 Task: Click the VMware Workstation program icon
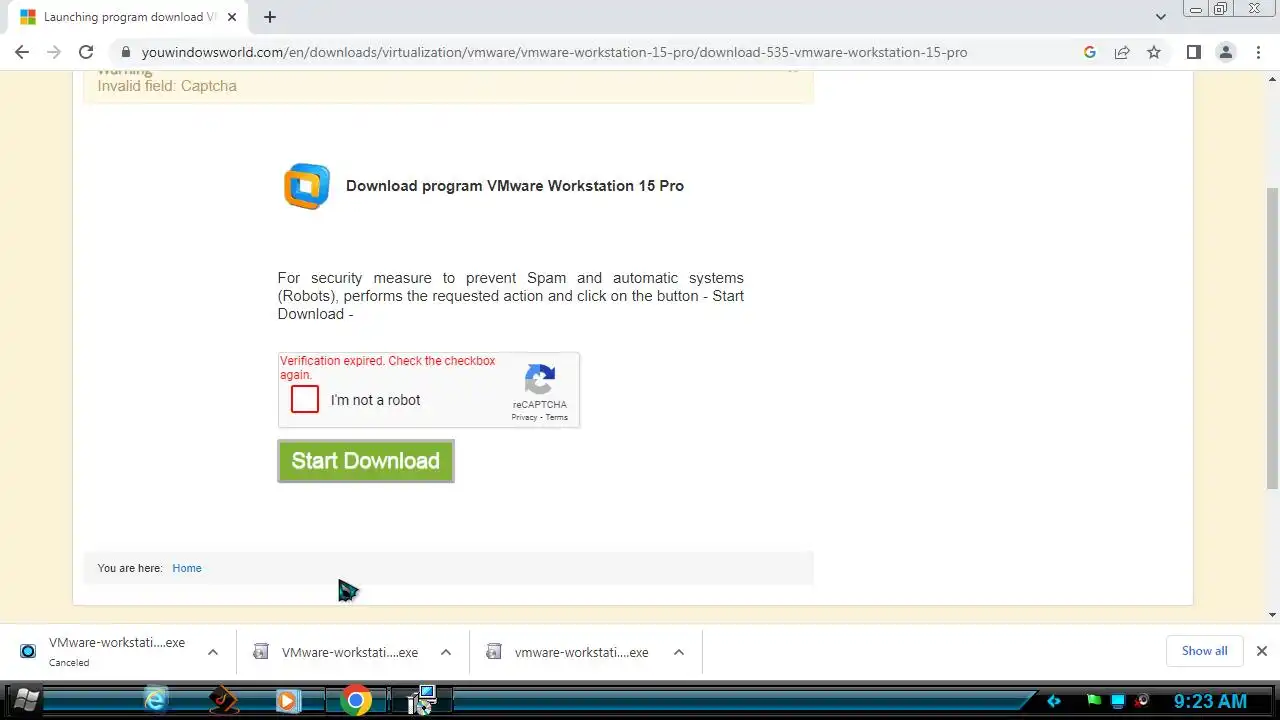click(x=307, y=186)
